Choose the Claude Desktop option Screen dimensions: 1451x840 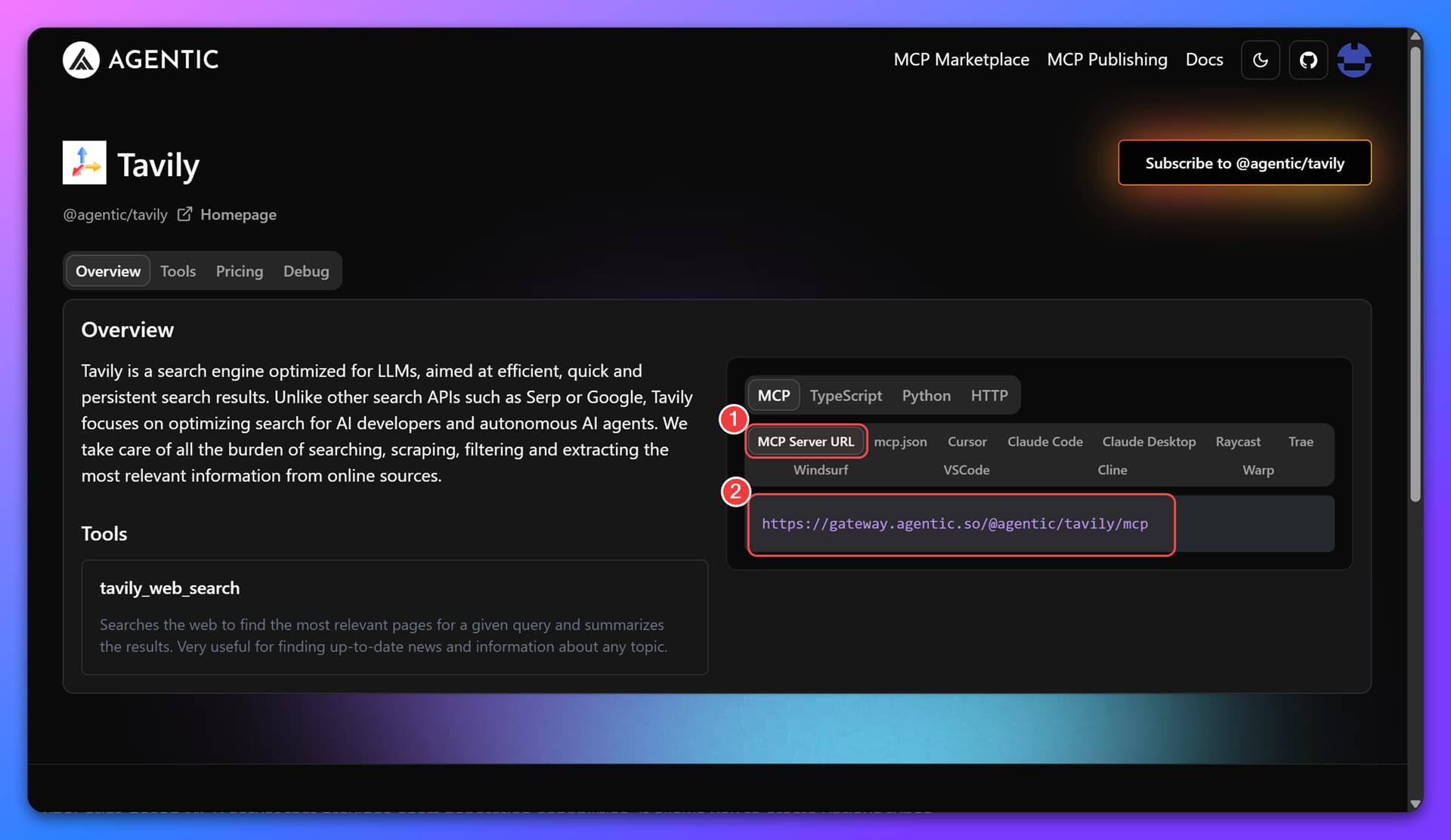pos(1149,441)
